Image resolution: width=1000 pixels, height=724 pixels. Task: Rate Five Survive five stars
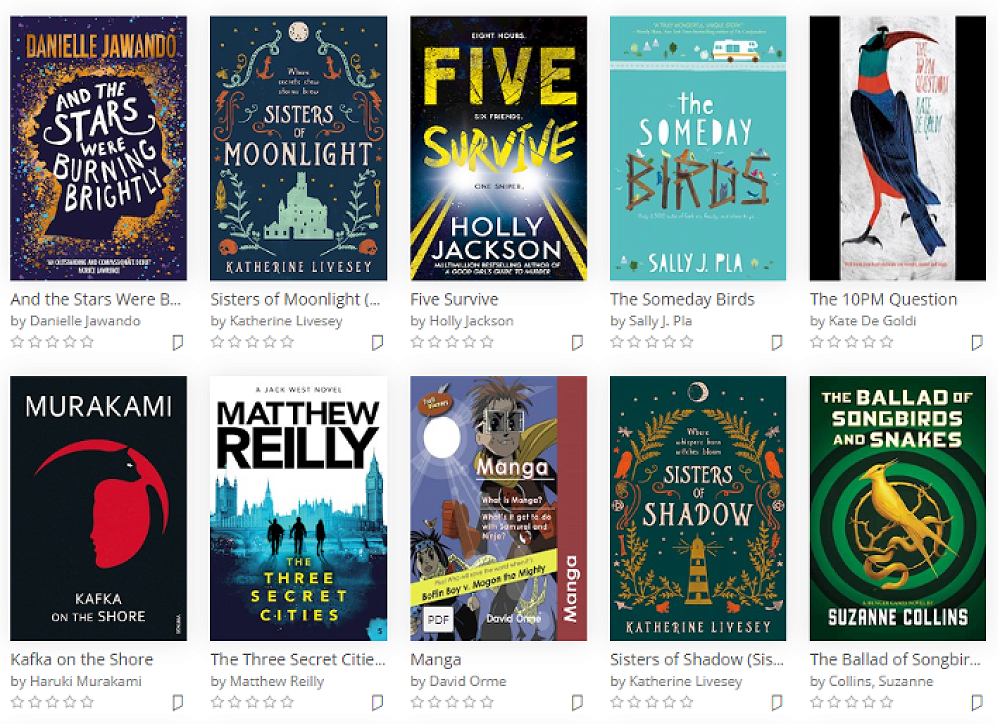487,342
